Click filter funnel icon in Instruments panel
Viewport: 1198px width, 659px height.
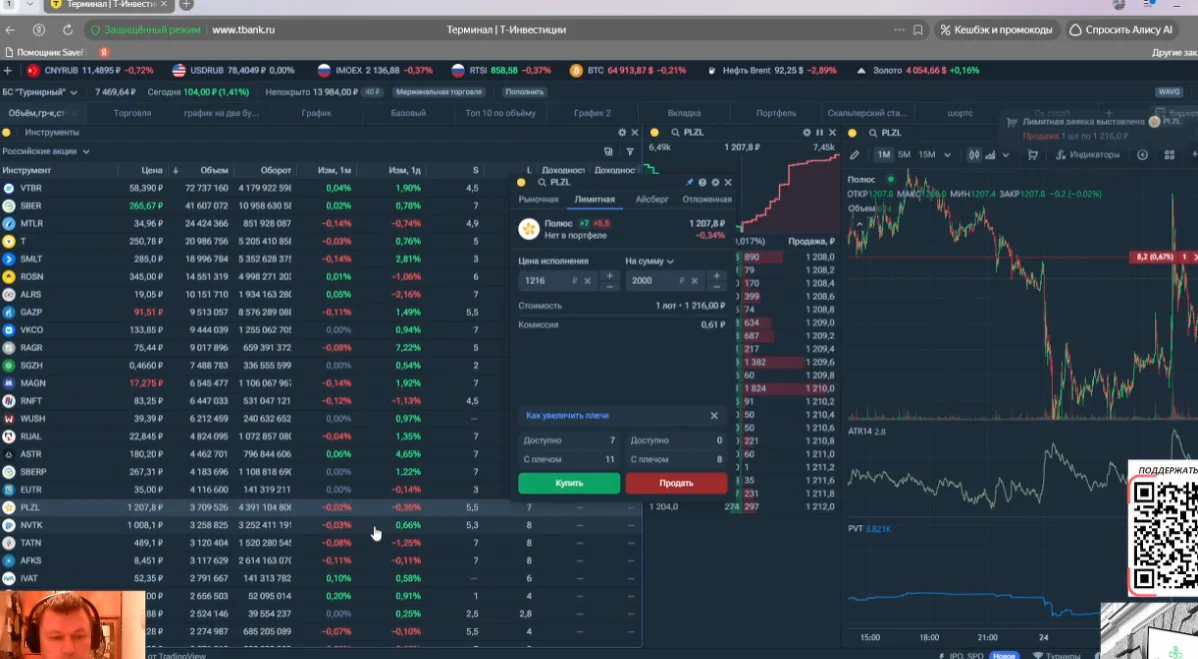[630, 151]
